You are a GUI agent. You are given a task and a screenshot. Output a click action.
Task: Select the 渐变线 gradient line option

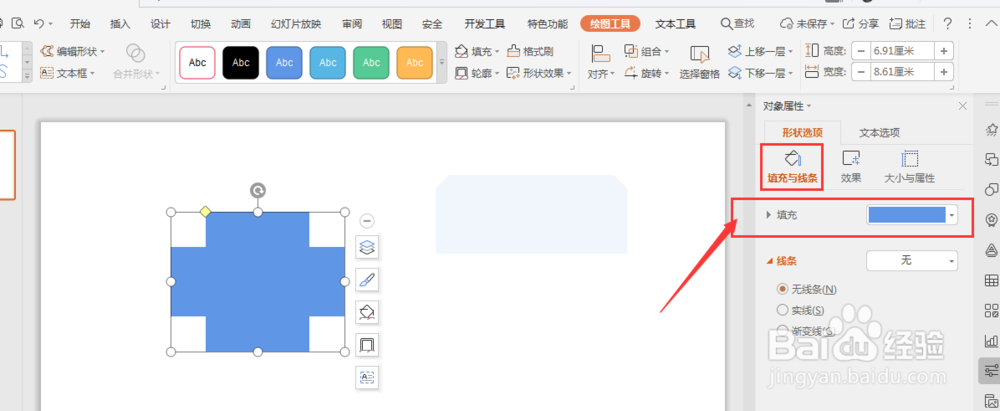click(x=805, y=331)
